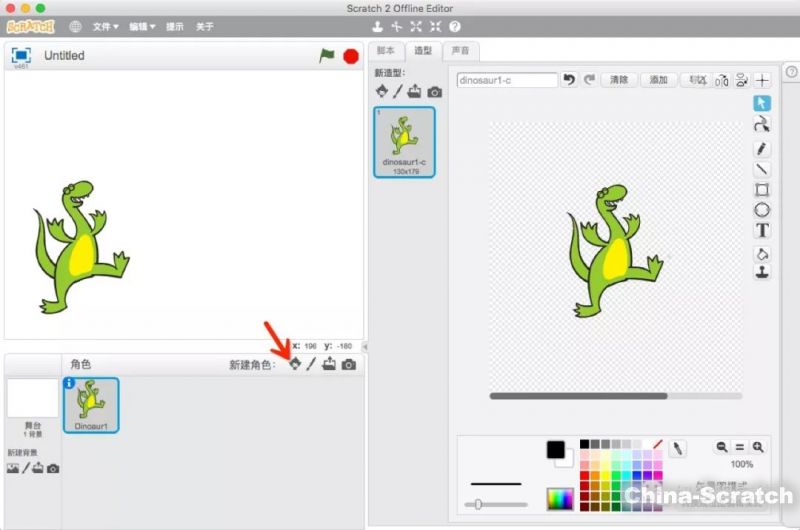Open the 文件 (File) menu
The height and width of the screenshot is (530, 800).
click(105, 27)
